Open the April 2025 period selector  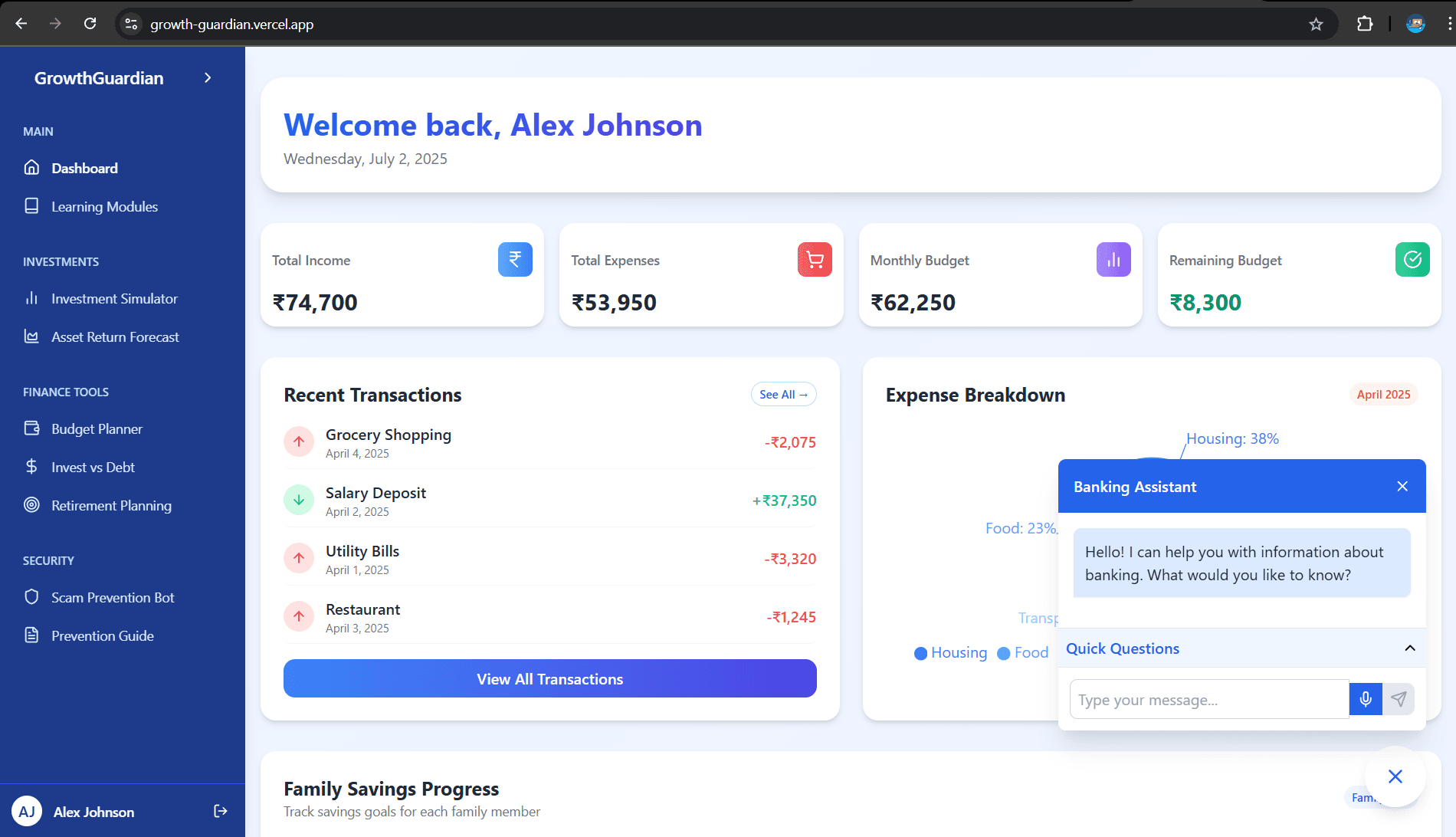(x=1382, y=394)
